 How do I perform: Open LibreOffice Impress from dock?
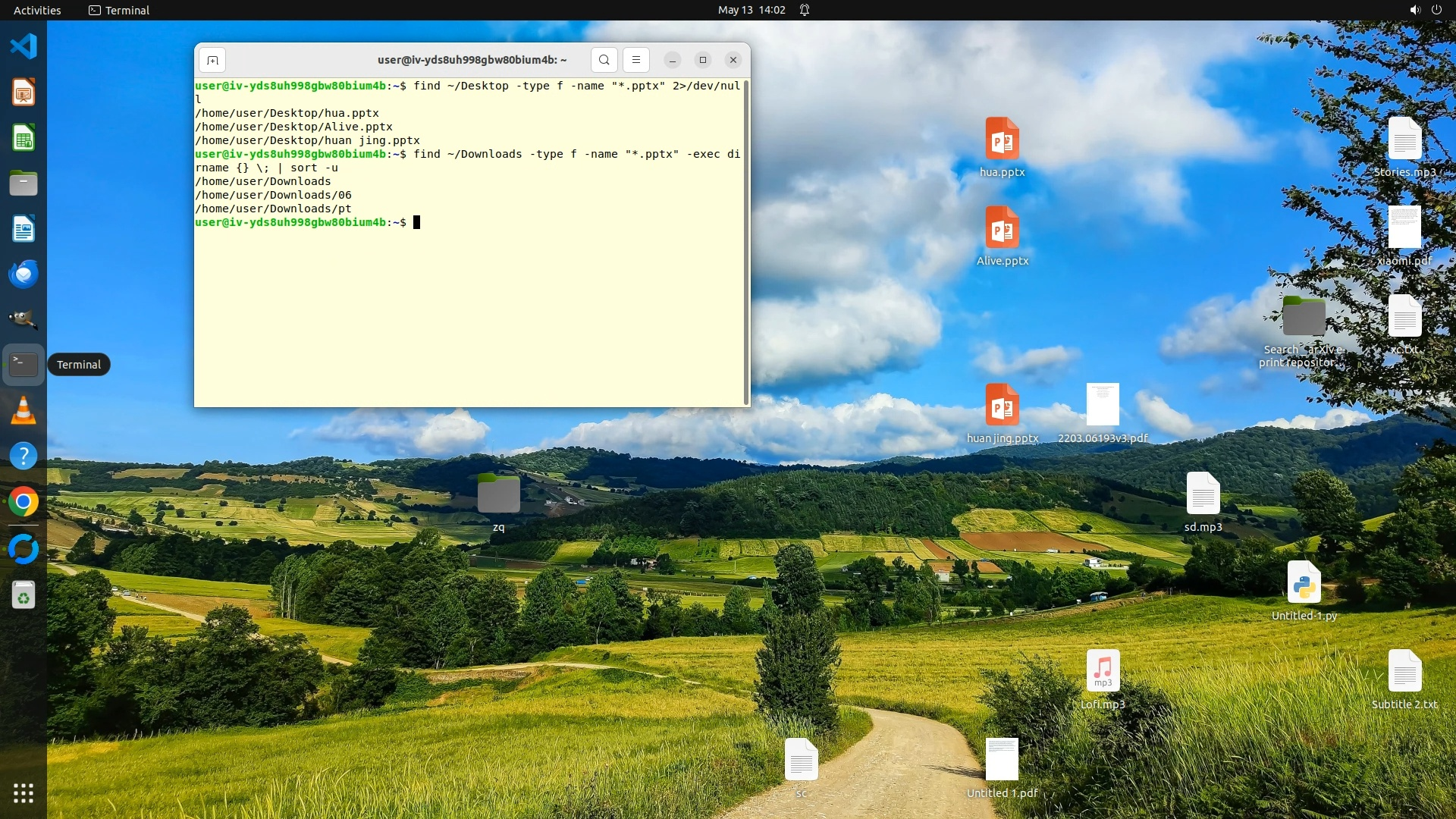point(24,93)
